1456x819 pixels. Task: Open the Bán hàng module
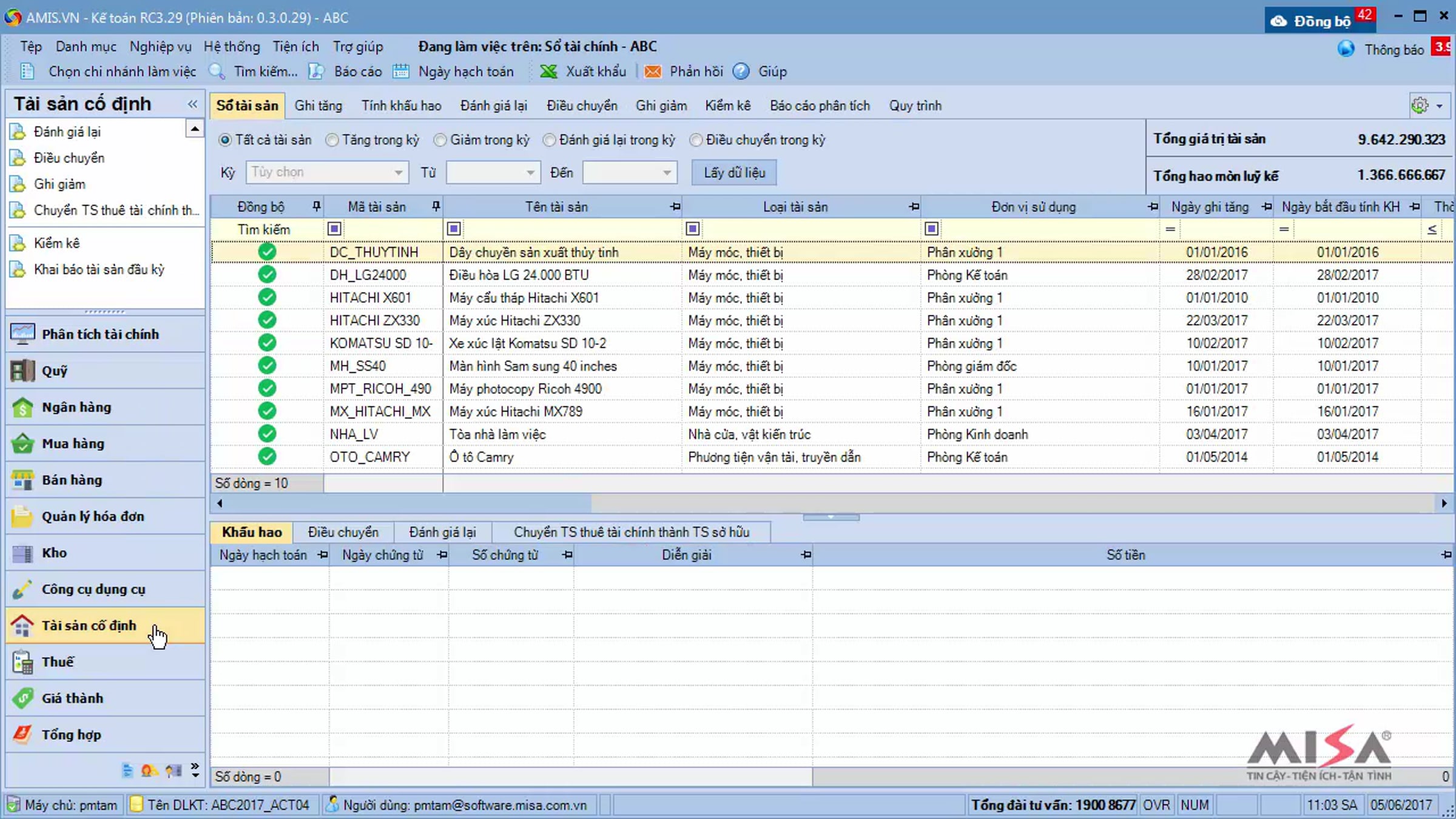[x=106, y=480]
